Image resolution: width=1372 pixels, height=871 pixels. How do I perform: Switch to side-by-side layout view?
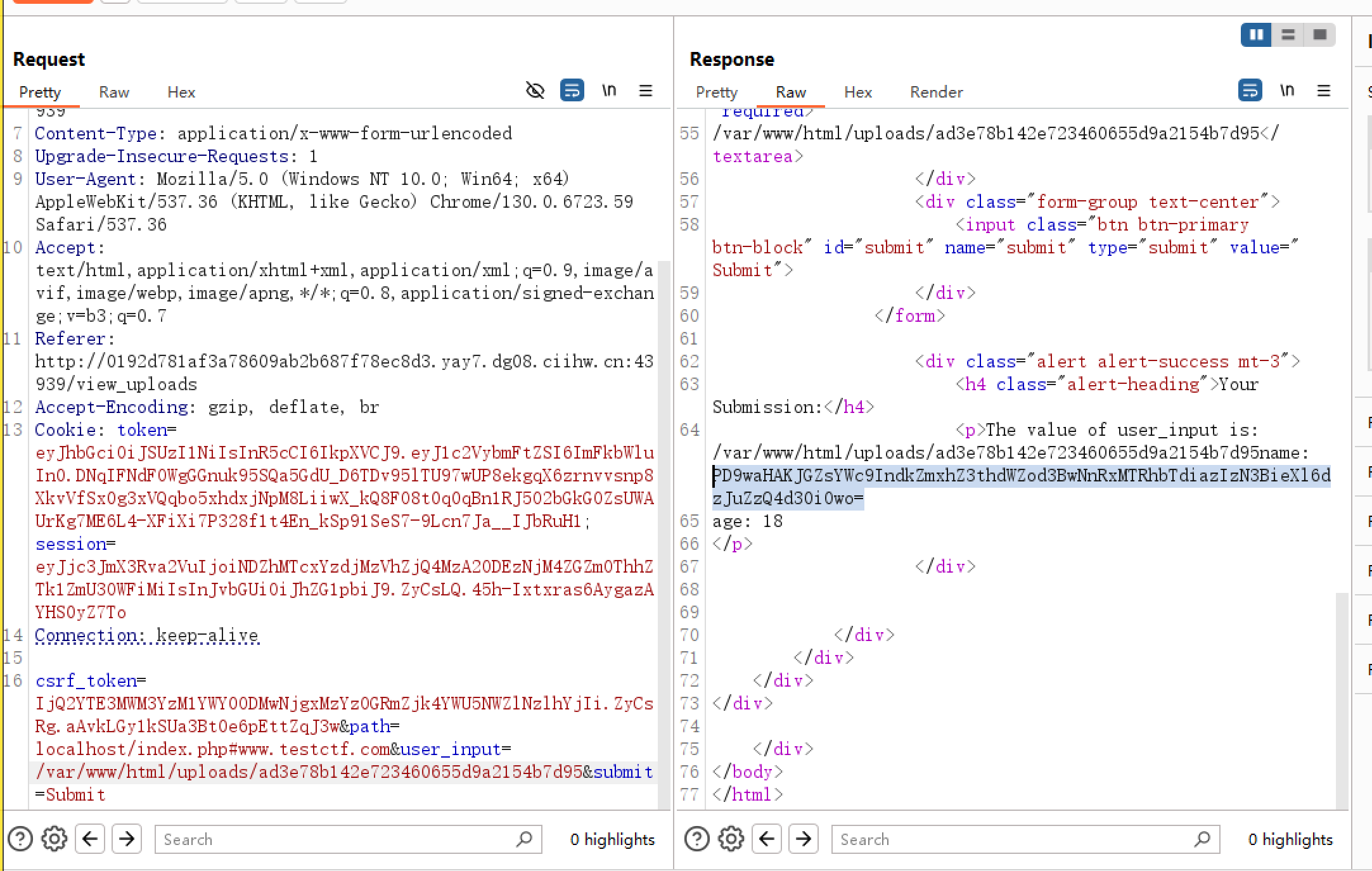[x=1256, y=34]
